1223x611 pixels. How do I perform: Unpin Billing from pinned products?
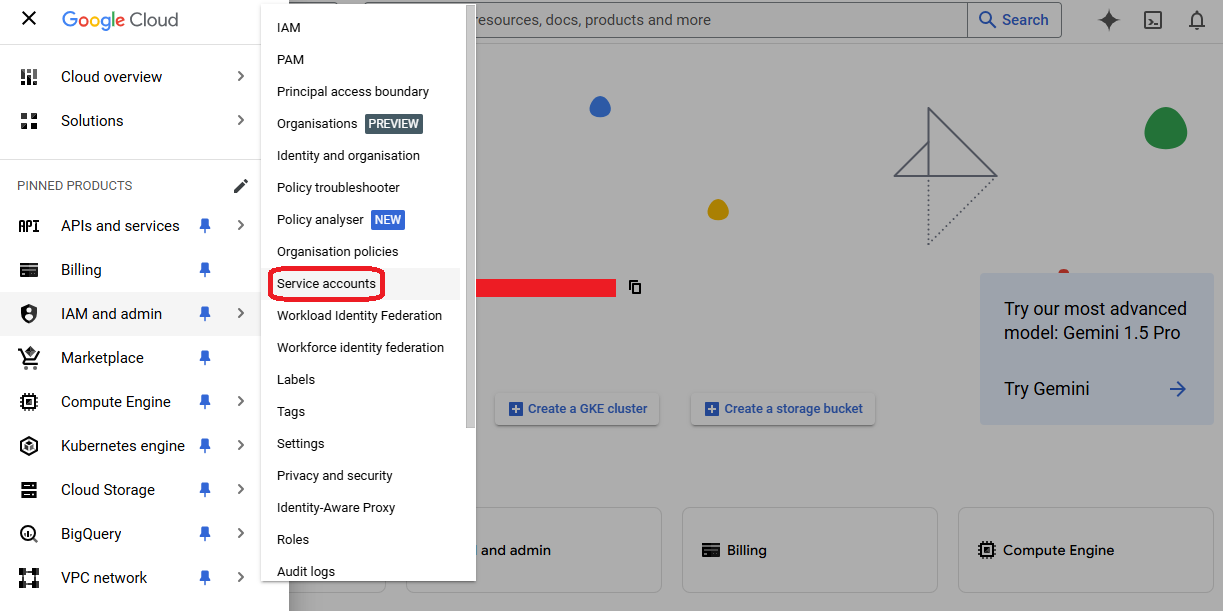(x=205, y=270)
